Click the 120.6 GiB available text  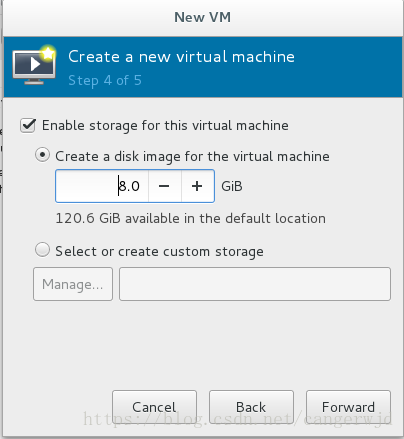tap(190, 218)
